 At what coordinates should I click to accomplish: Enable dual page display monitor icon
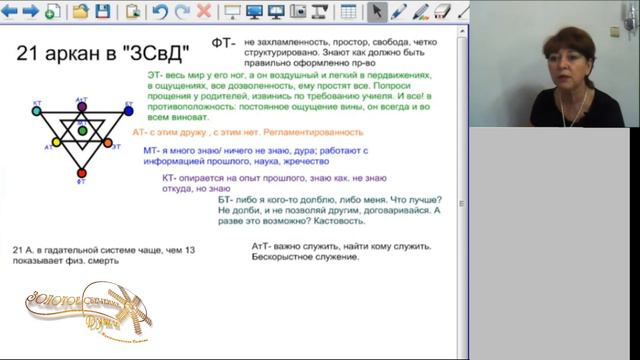pyautogui.click(x=276, y=11)
